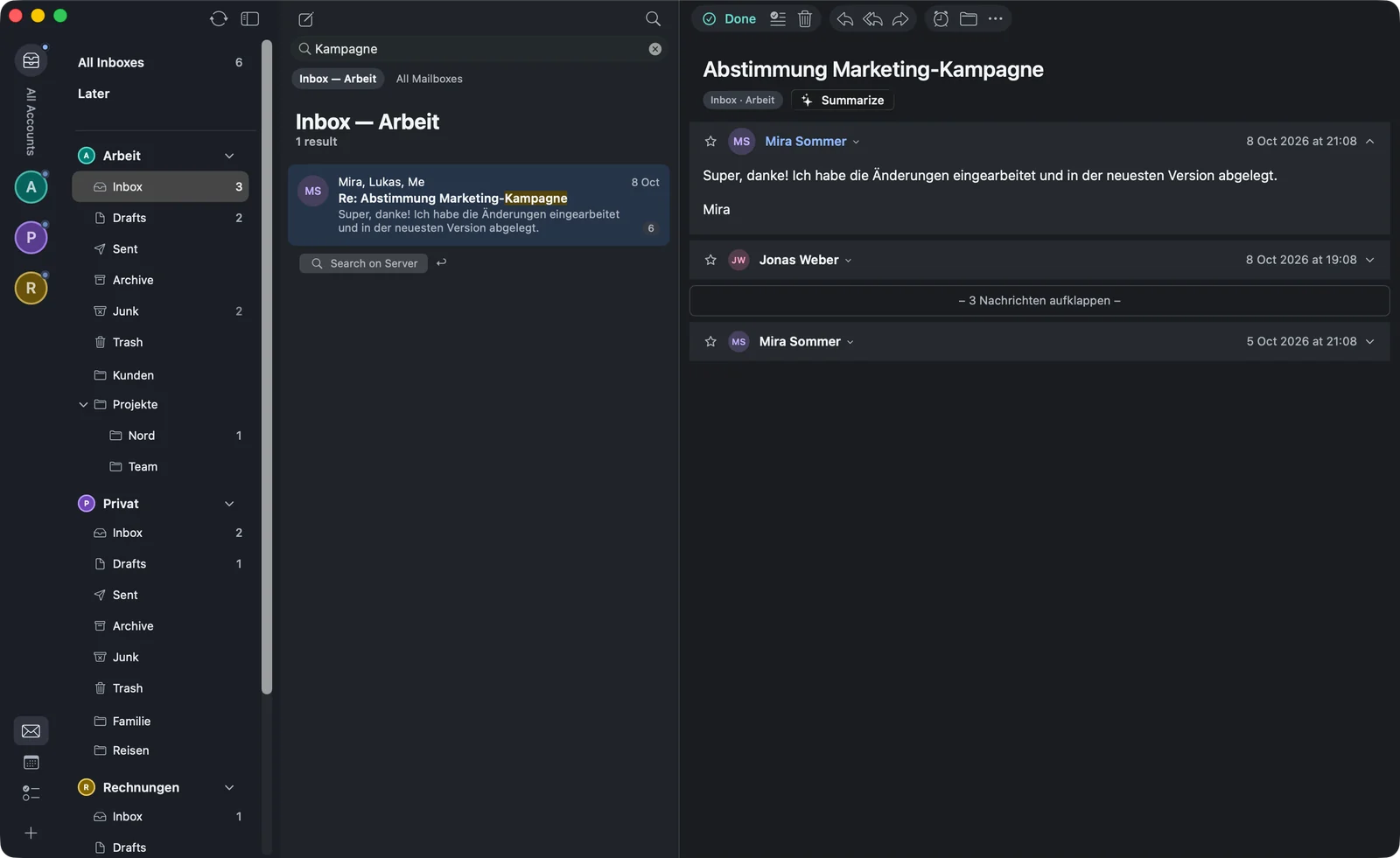Select the purple P account avatar
The image size is (1400, 858).
click(x=31, y=237)
